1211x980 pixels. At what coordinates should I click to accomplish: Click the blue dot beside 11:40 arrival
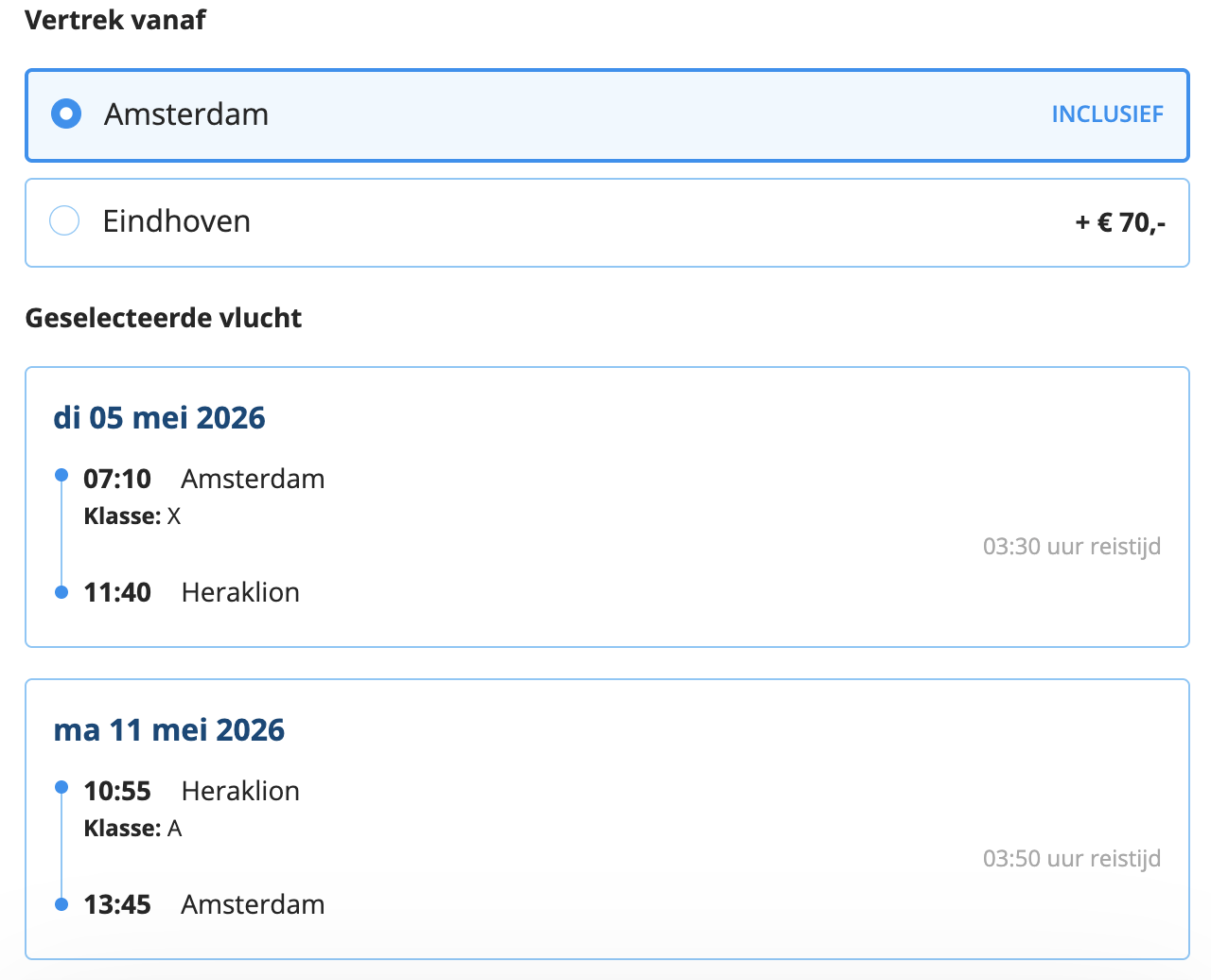(x=61, y=592)
